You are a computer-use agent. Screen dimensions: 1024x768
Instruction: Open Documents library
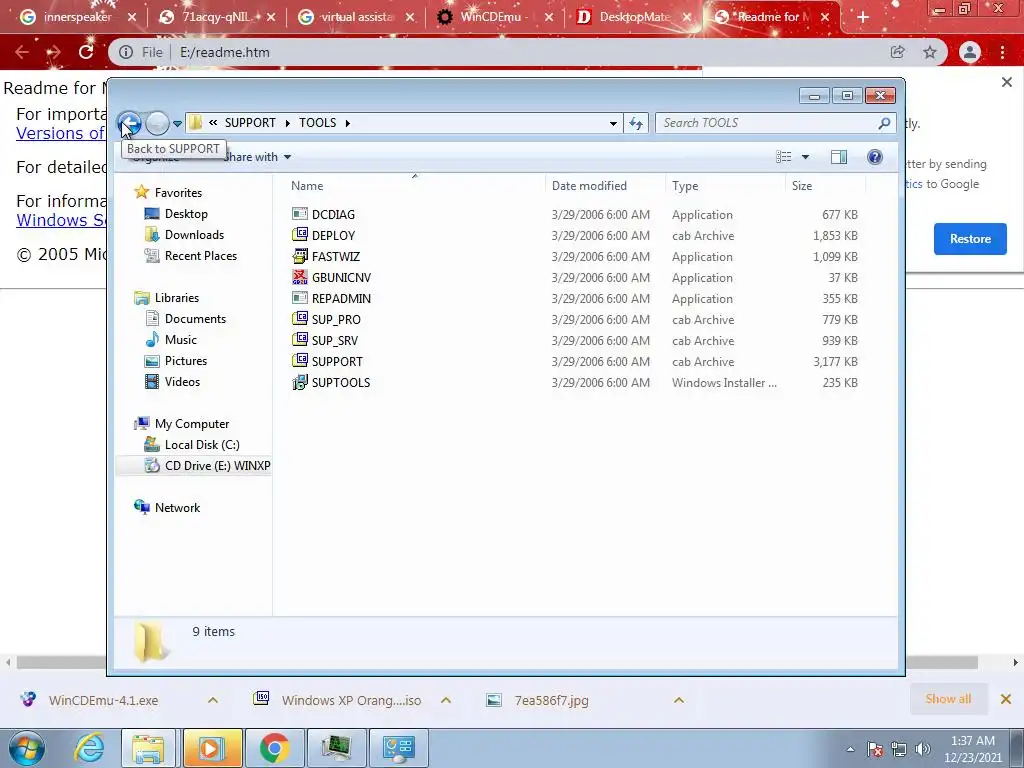(x=195, y=319)
